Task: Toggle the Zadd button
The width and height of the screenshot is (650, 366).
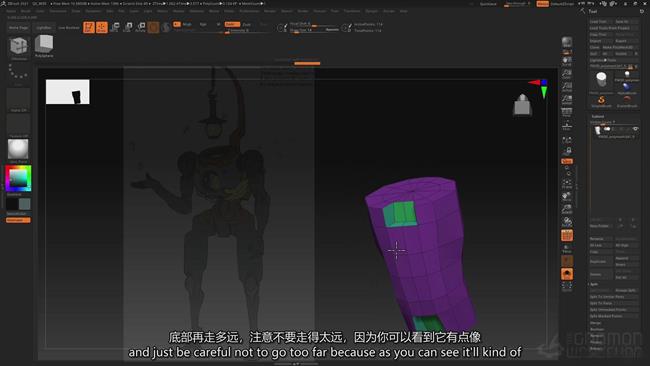Action: 232,24
